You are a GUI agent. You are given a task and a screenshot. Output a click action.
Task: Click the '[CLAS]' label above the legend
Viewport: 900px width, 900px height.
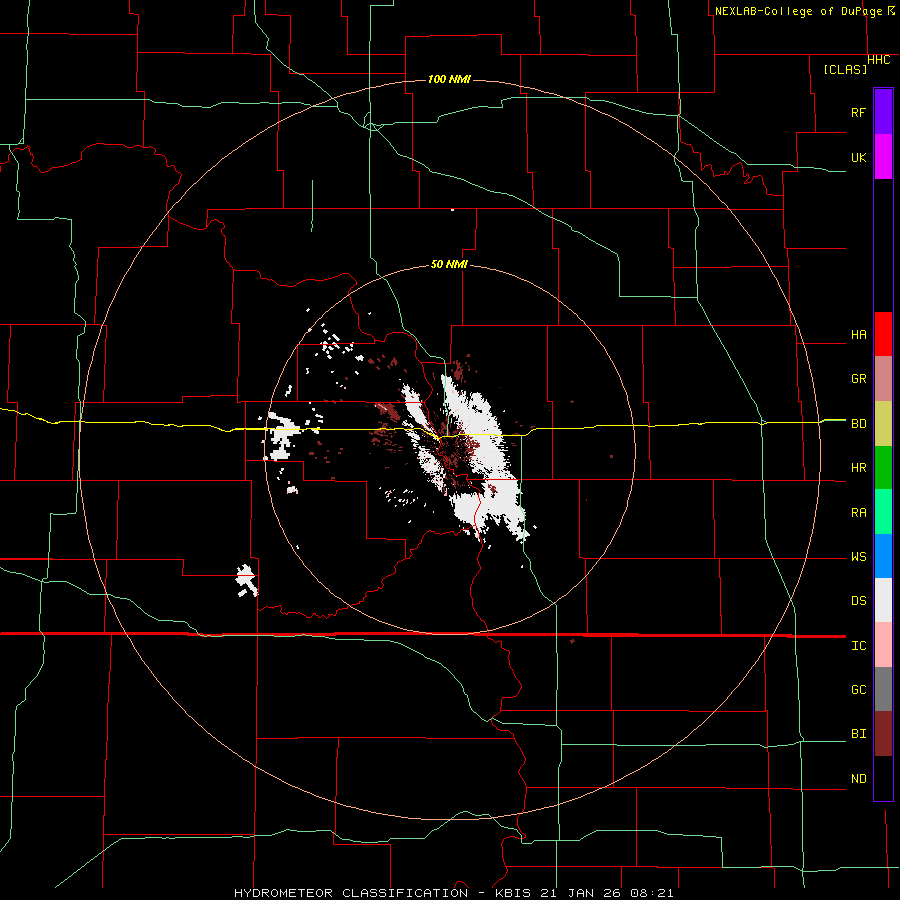(x=845, y=69)
